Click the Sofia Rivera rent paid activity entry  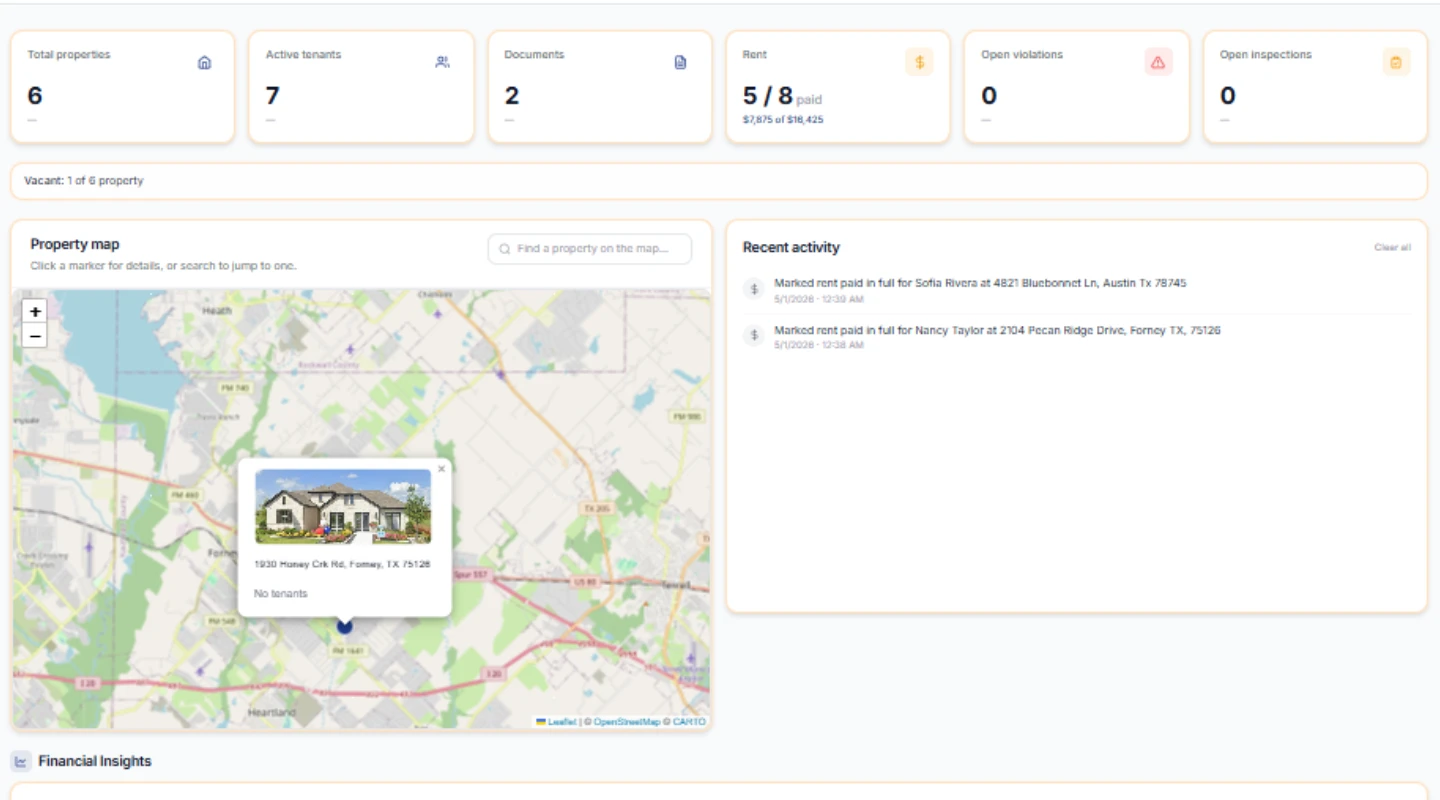pyautogui.click(x=1078, y=290)
